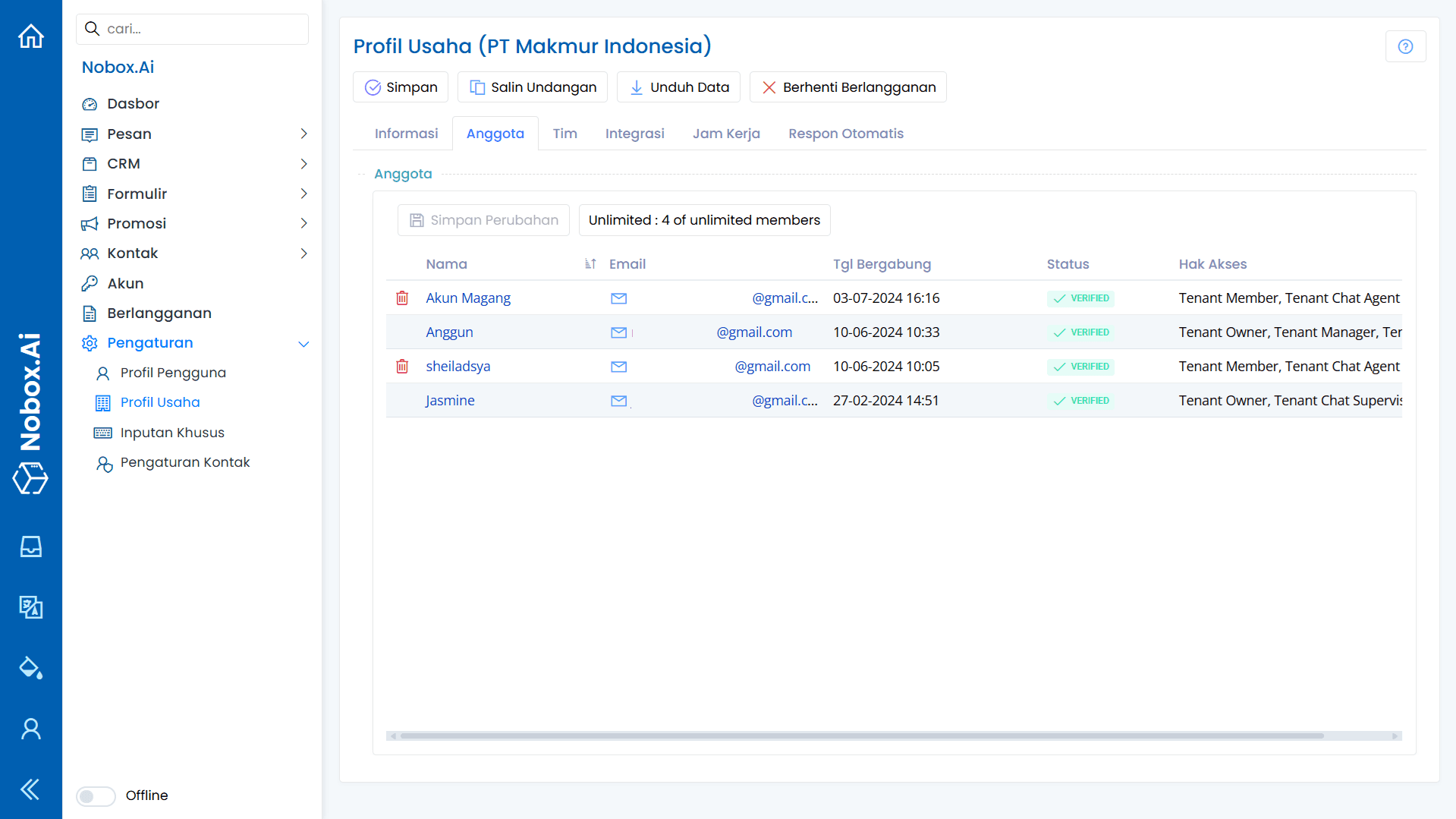The width and height of the screenshot is (1456, 819).
Task: Toggle the Offline switch
Action: (x=95, y=795)
